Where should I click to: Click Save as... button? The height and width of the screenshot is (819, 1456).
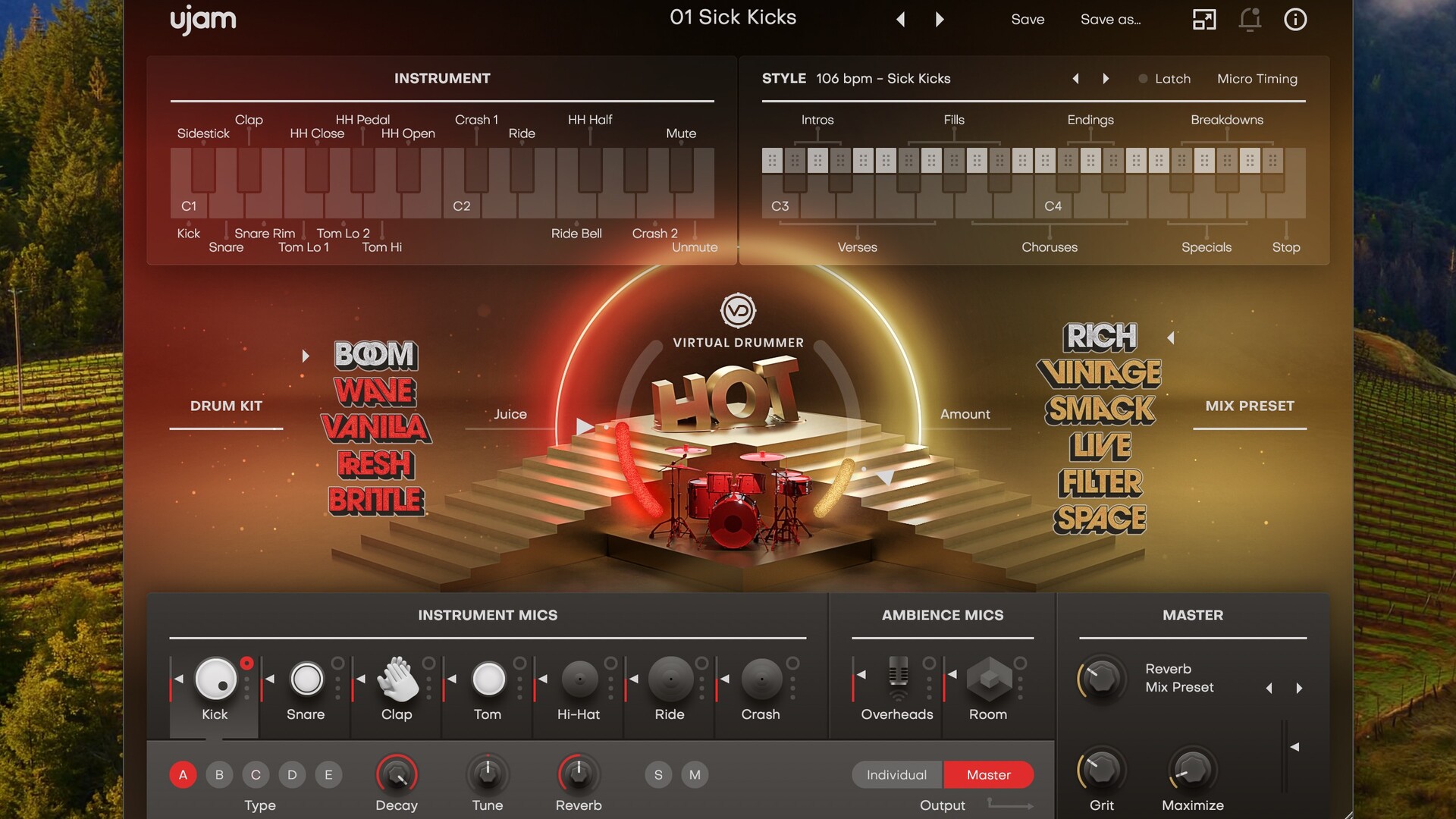click(x=1110, y=20)
